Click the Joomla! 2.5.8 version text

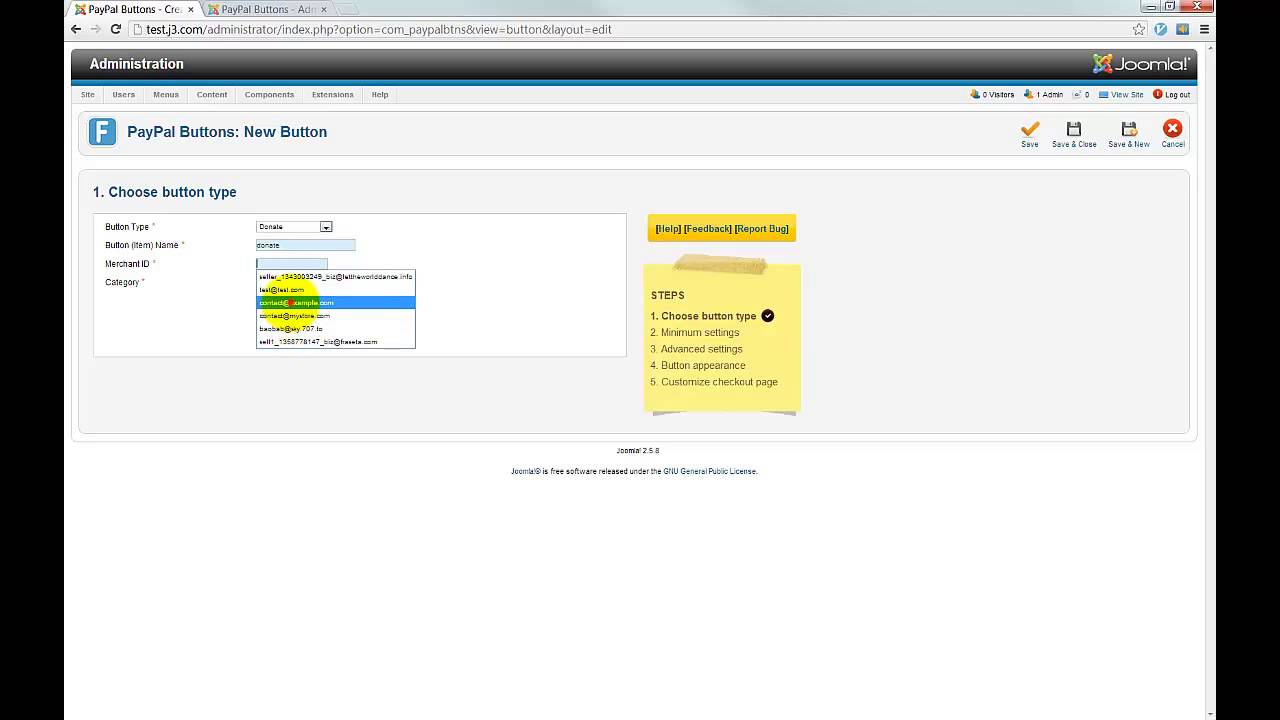pyautogui.click(x=638, y=451)
